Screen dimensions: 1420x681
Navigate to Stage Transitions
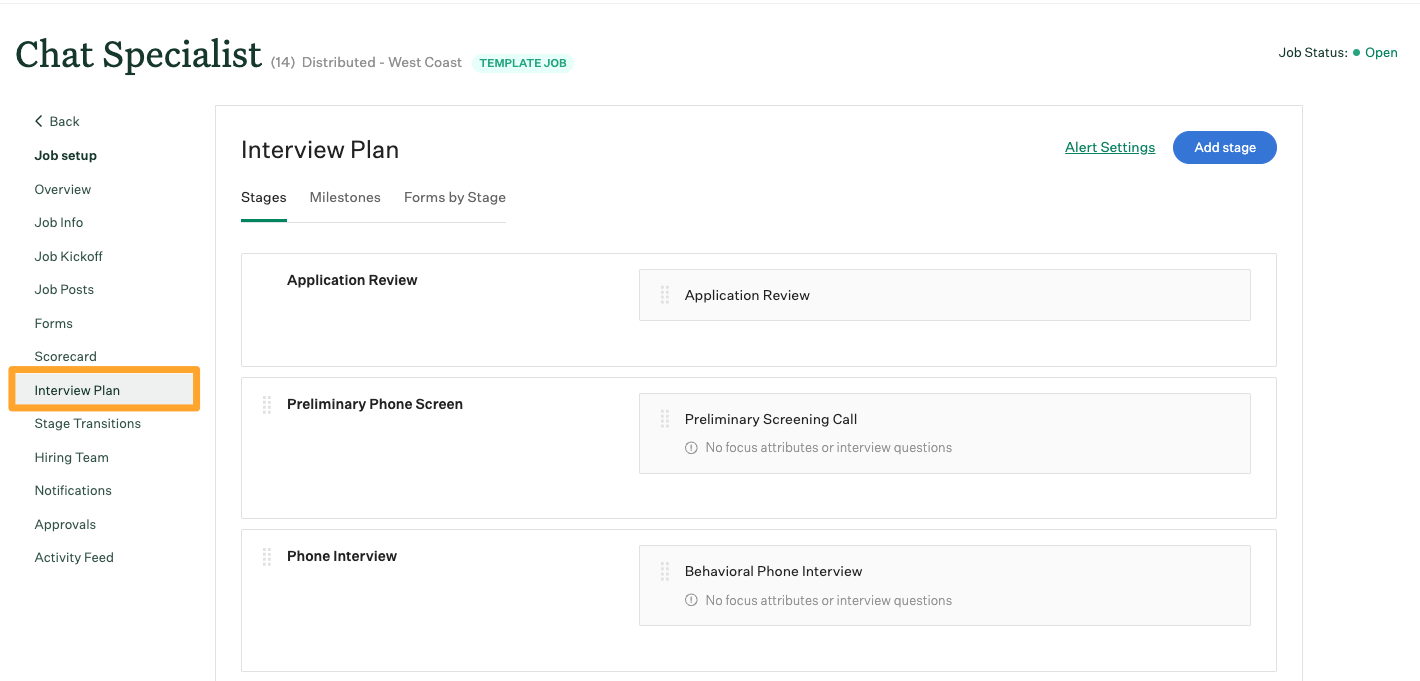coord(87,423)
